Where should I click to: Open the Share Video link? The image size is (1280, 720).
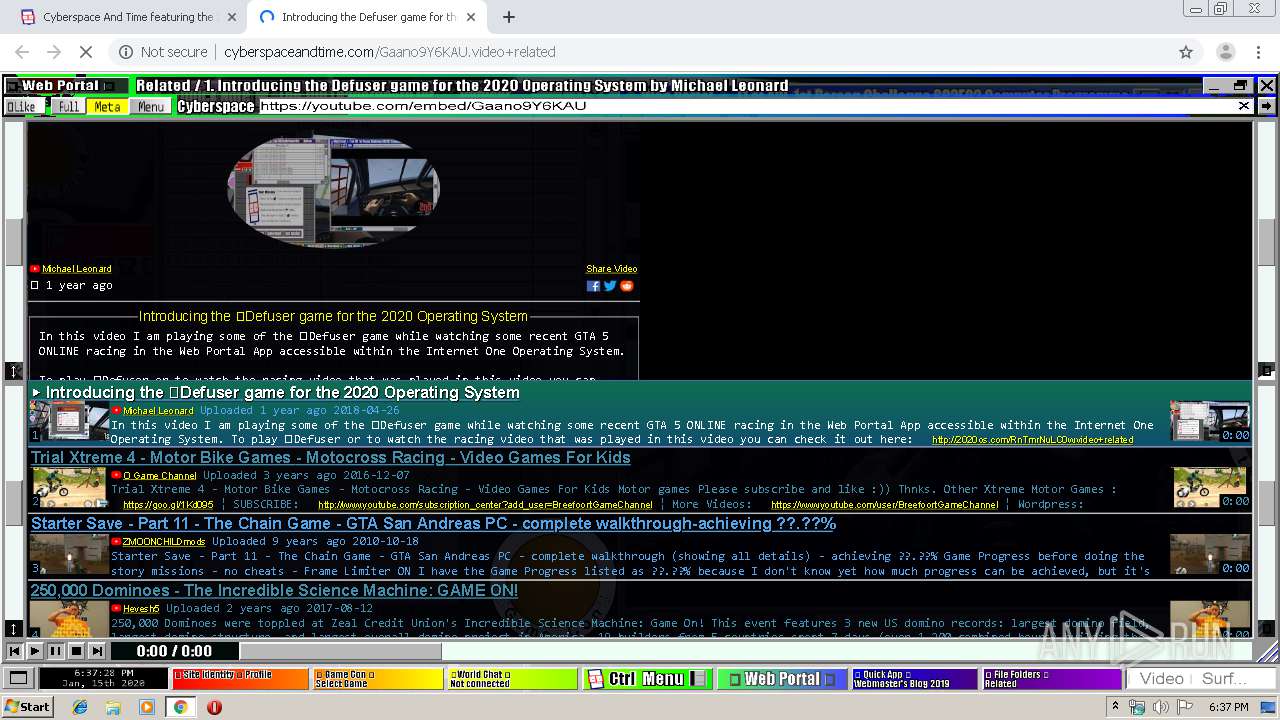pos(611,269)
